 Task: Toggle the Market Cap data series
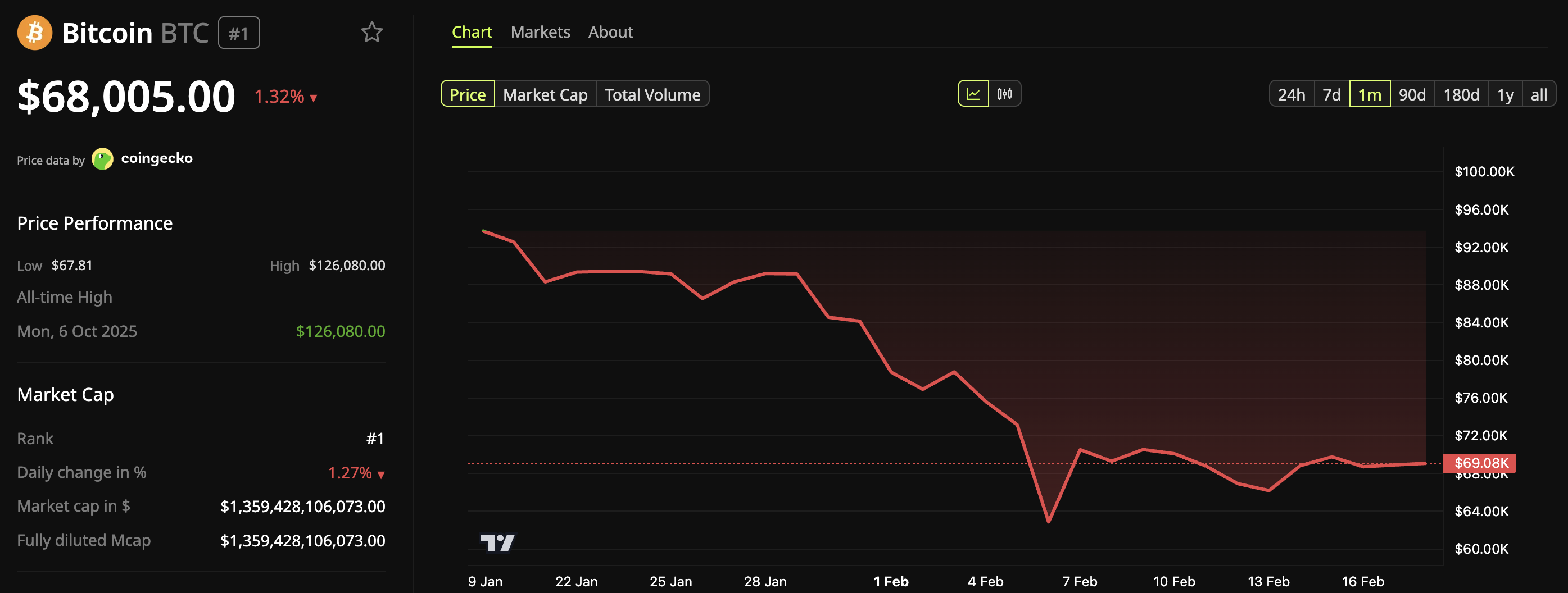point(545,94)
